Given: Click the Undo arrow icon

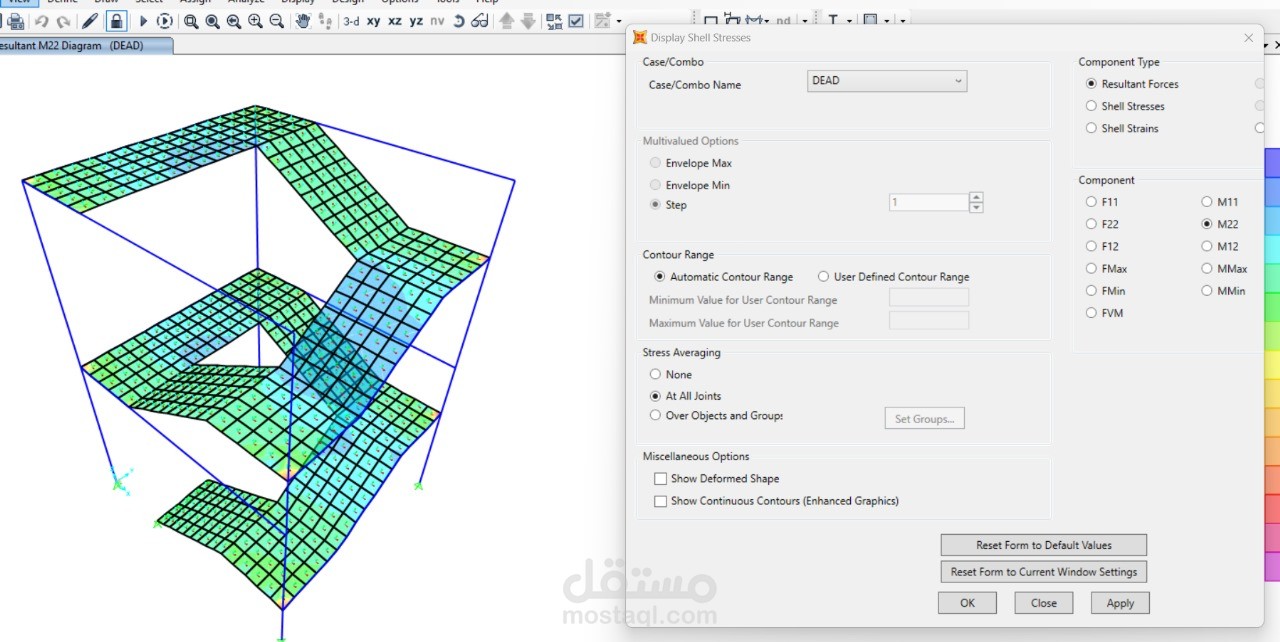Looking at the screenshot, I should (41, 21).
